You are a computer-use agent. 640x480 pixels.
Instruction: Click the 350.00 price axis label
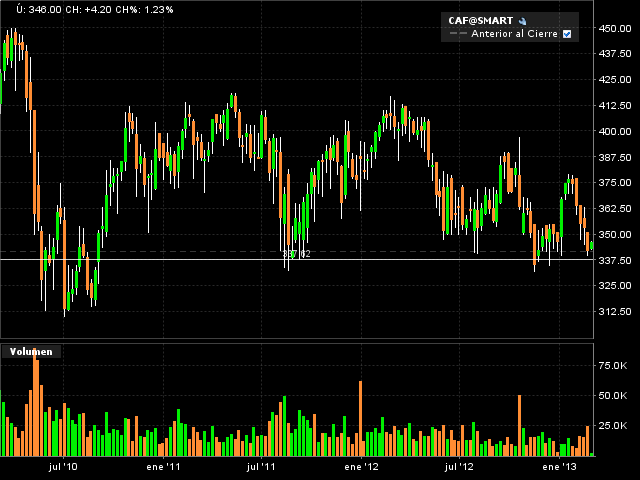click(615, 235)
